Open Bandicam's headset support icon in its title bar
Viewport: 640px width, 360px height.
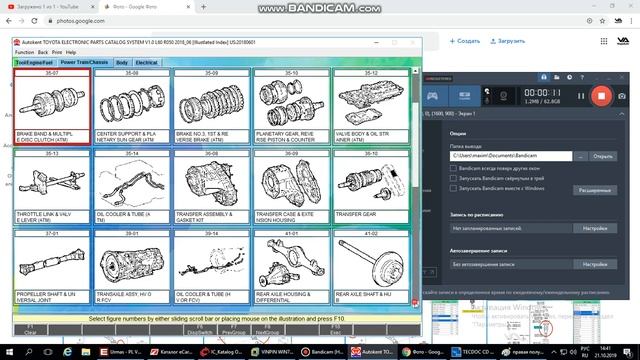point(544,77)
